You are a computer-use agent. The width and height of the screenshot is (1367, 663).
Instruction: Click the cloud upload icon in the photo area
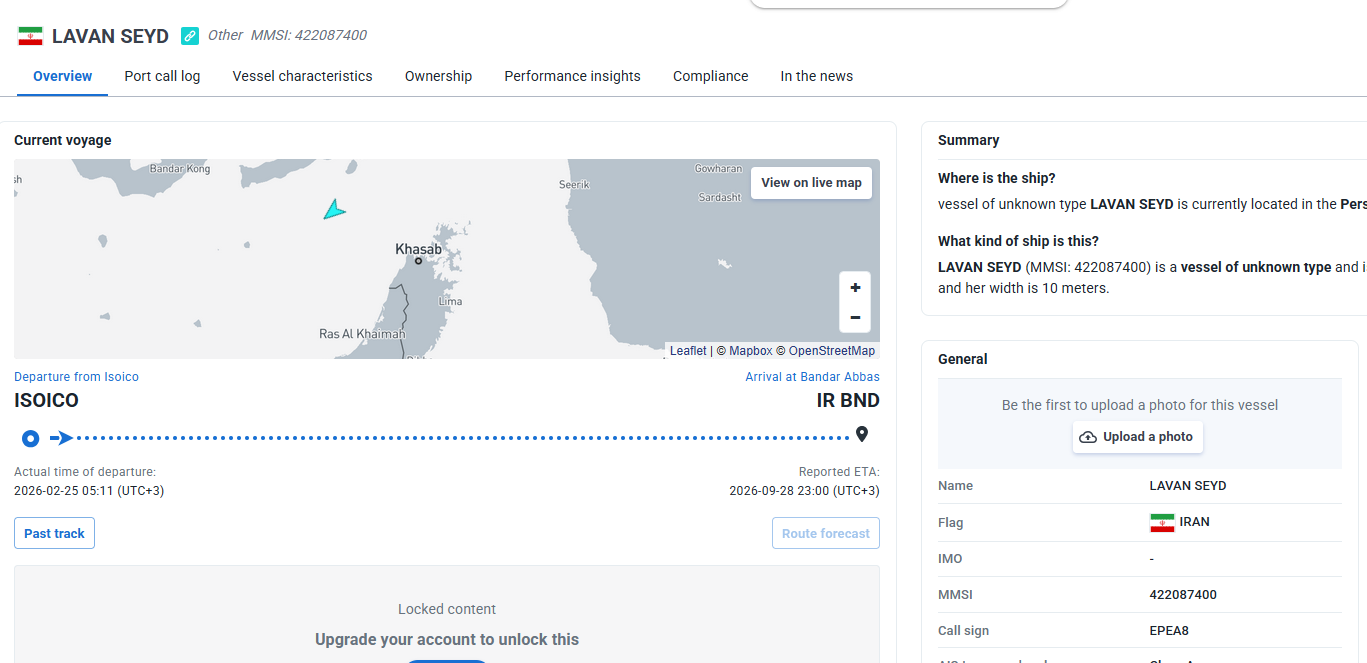(1088, 437)
